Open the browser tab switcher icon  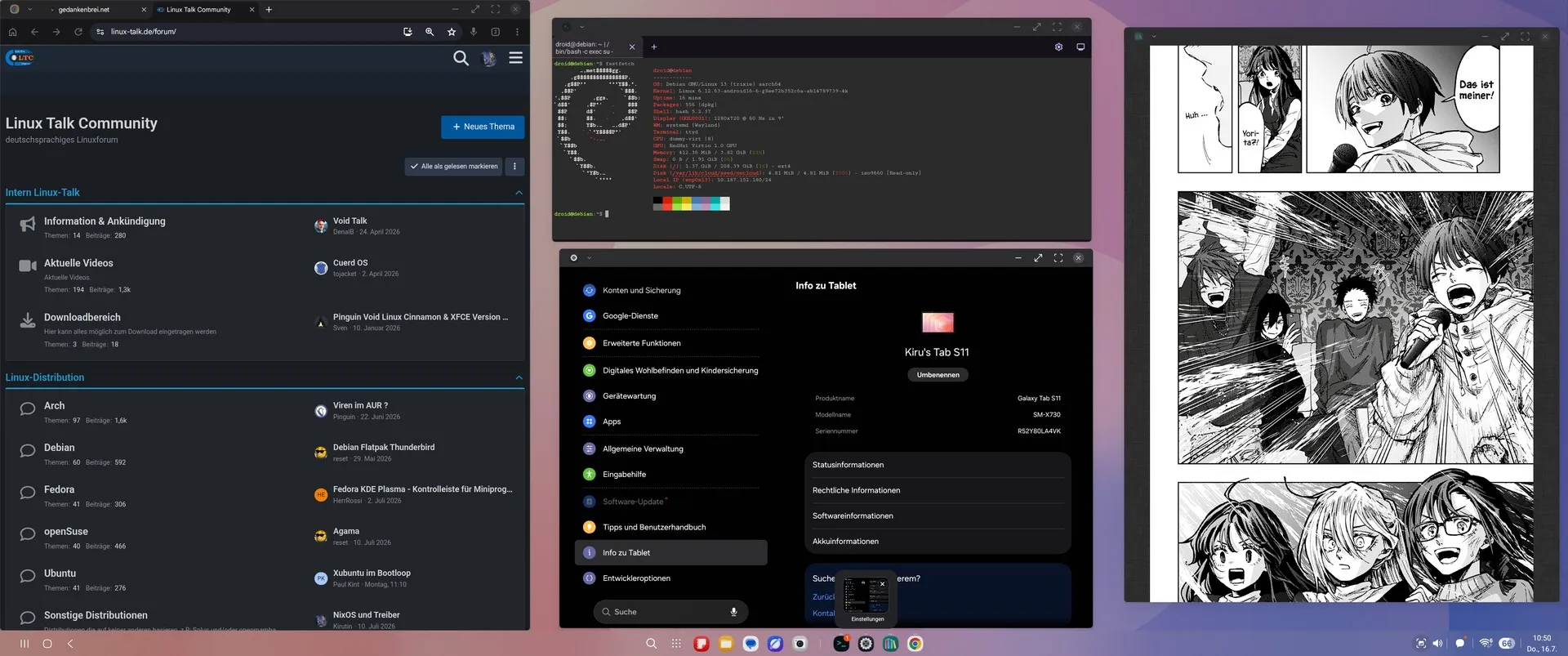pos(495,32)
